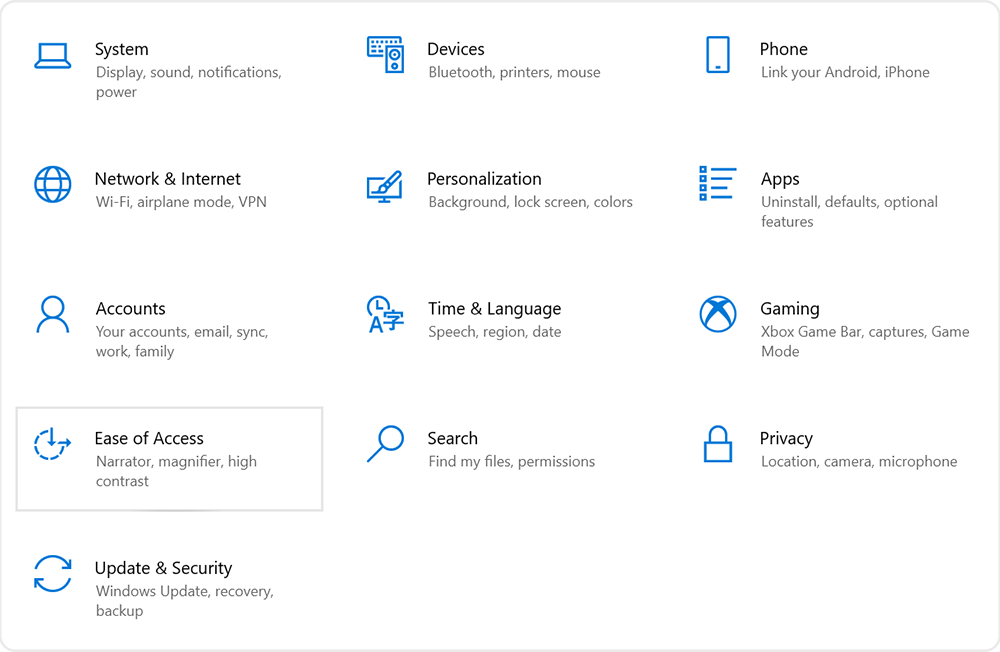
Task: Click the Phone icon
Action: click(x=717, y=55)
